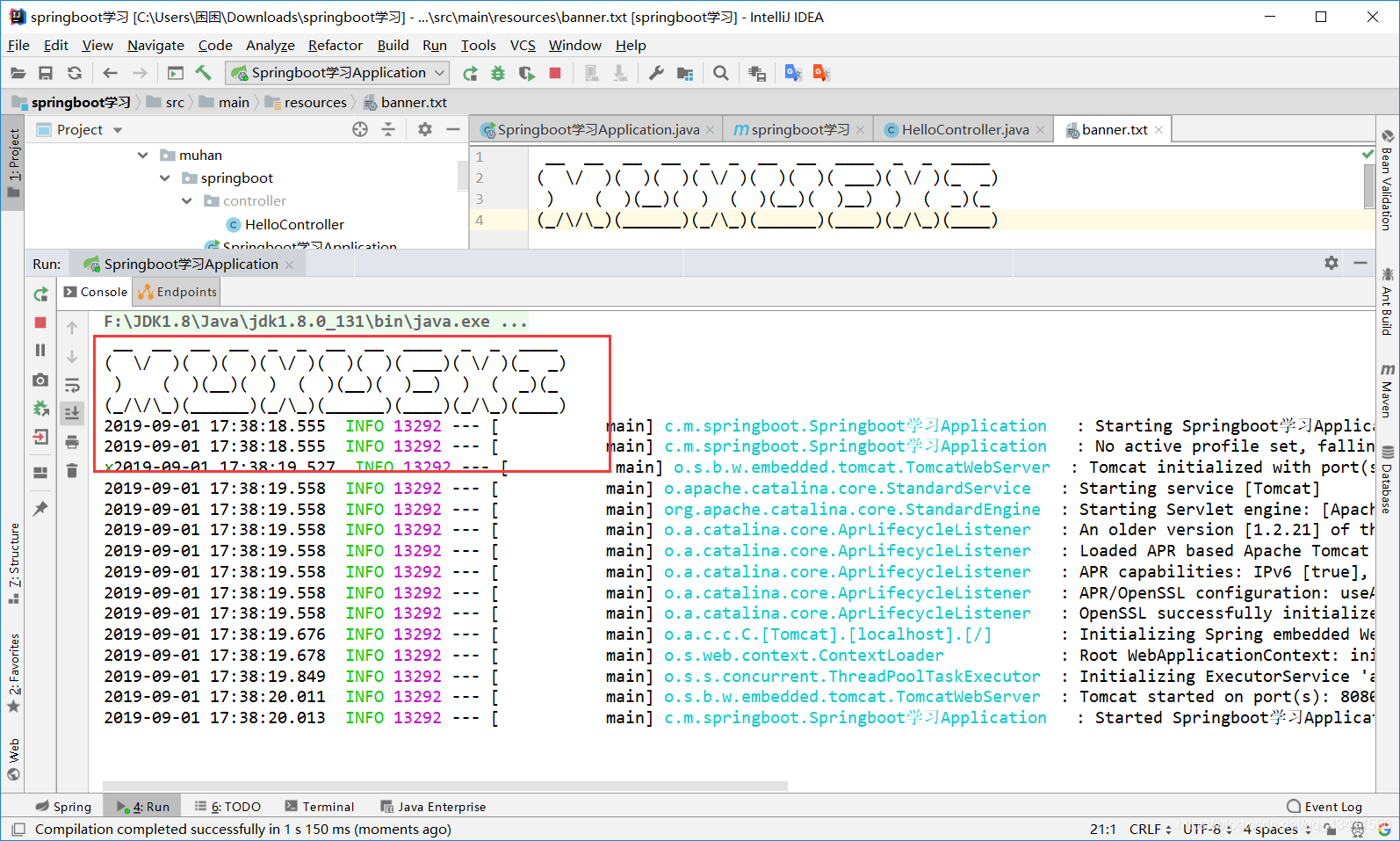
Task: Clear console with trash icon
Action: (72, 471)
